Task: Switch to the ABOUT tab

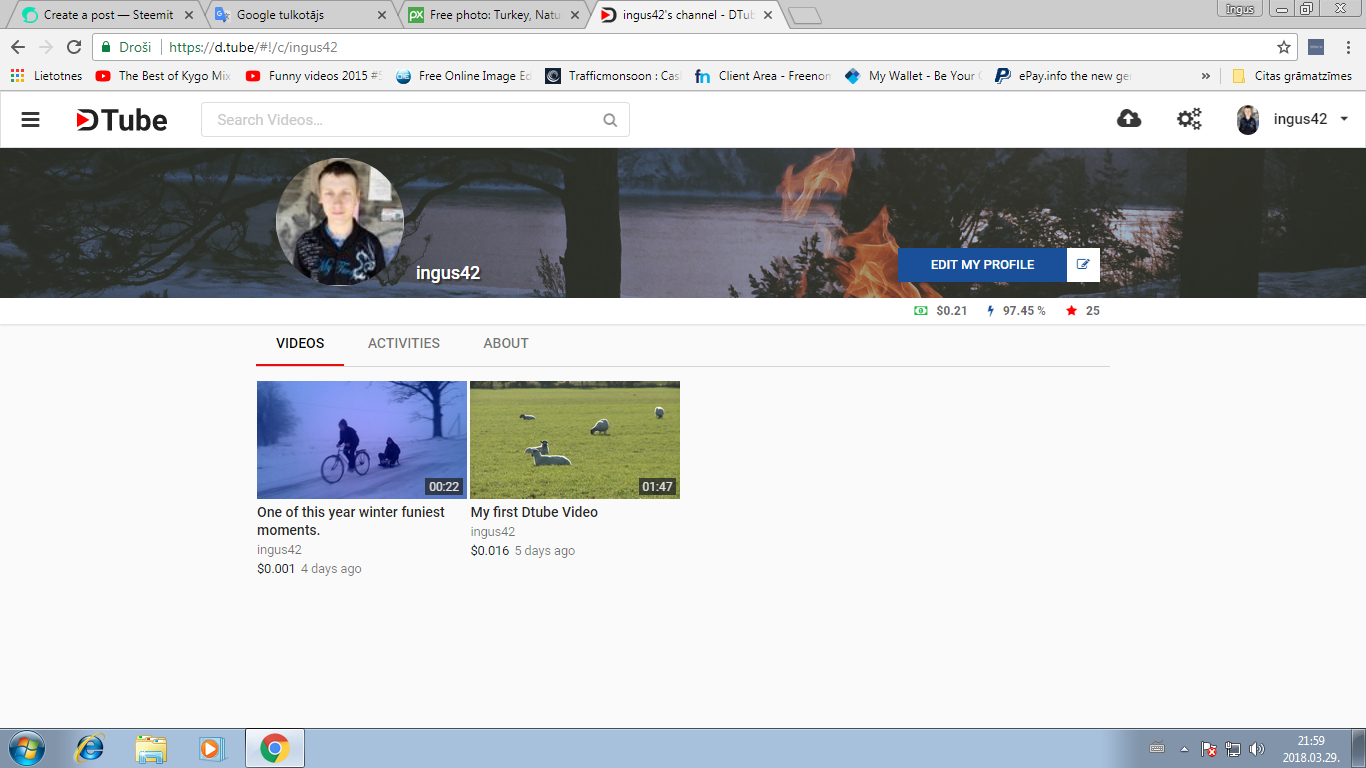Action: (506, 343)
